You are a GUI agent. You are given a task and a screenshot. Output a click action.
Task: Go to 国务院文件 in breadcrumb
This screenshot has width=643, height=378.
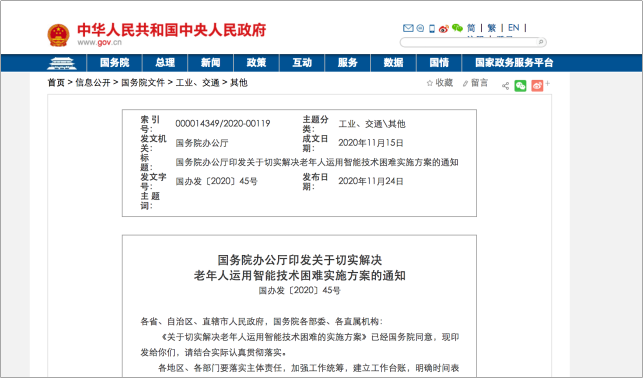(x=143, y=83)
